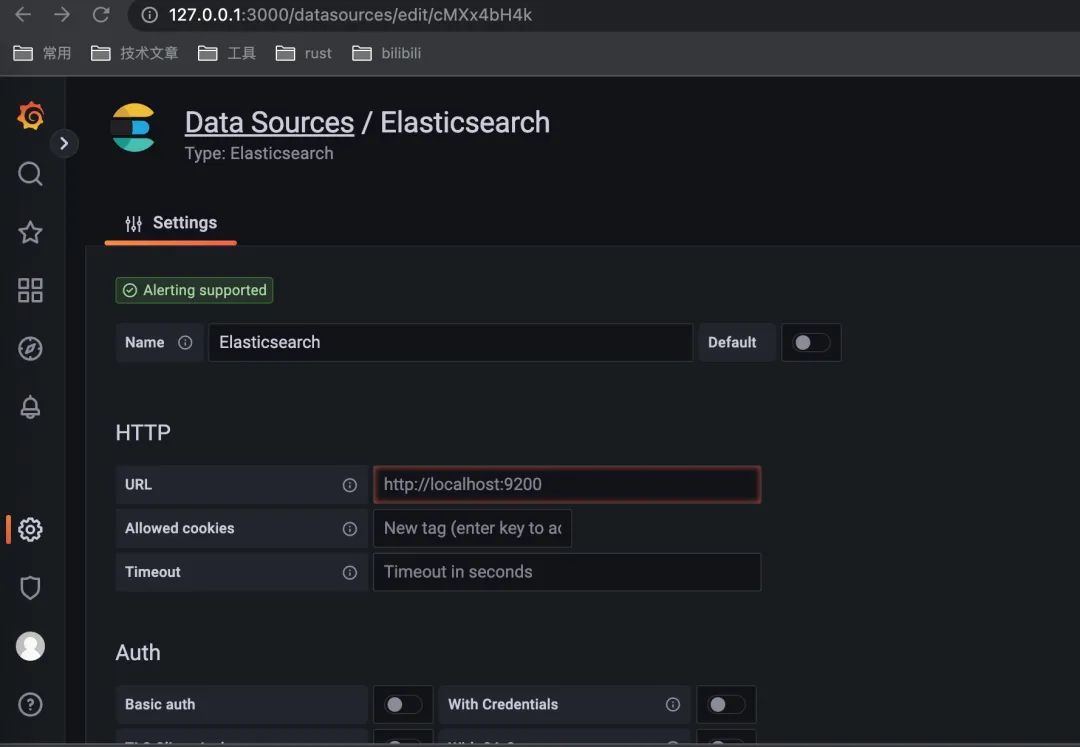Click the With Credentials info icon
The height and width of the screenshot is (747, 1080).
[673, 704]
